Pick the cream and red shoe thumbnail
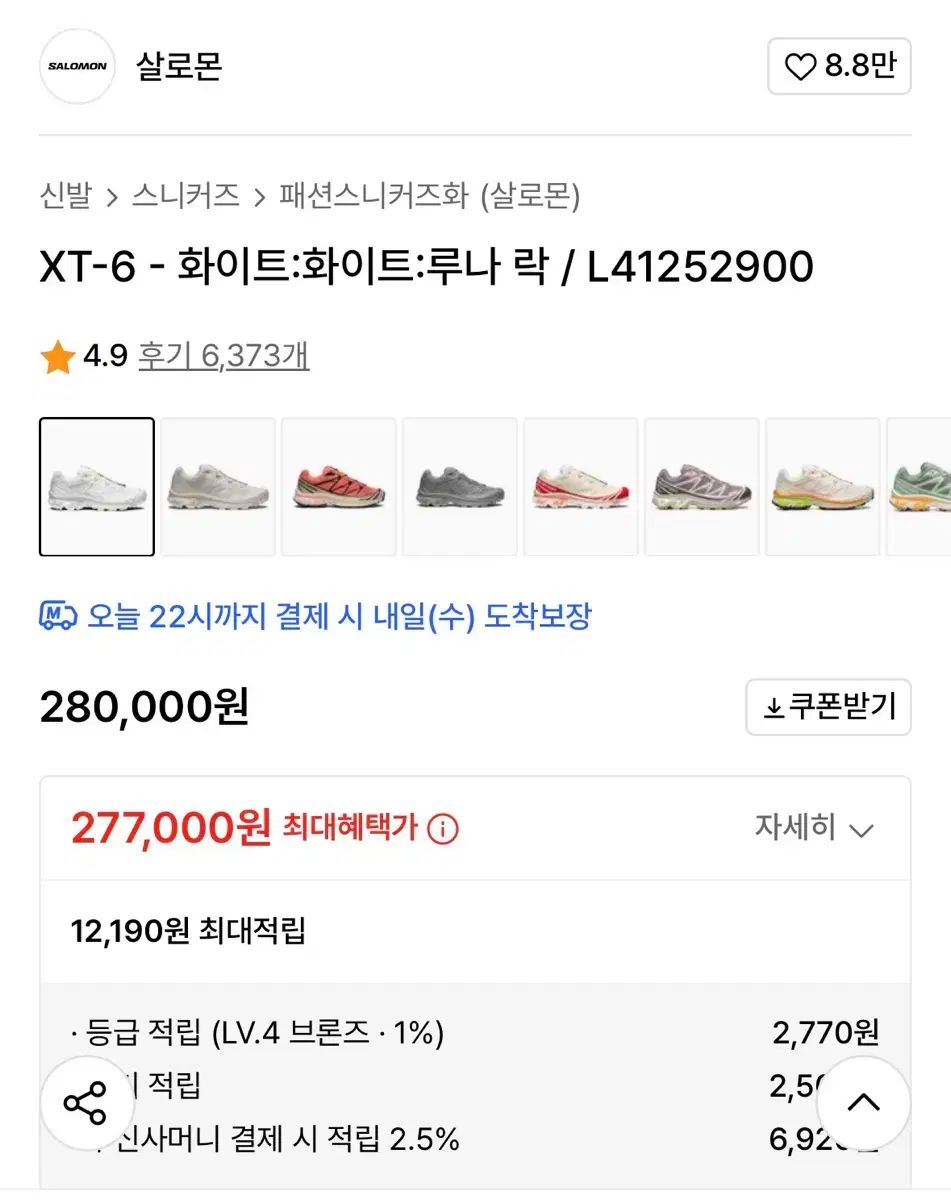Viewport: 951px width, 1200px height. [x=581, y=487]
